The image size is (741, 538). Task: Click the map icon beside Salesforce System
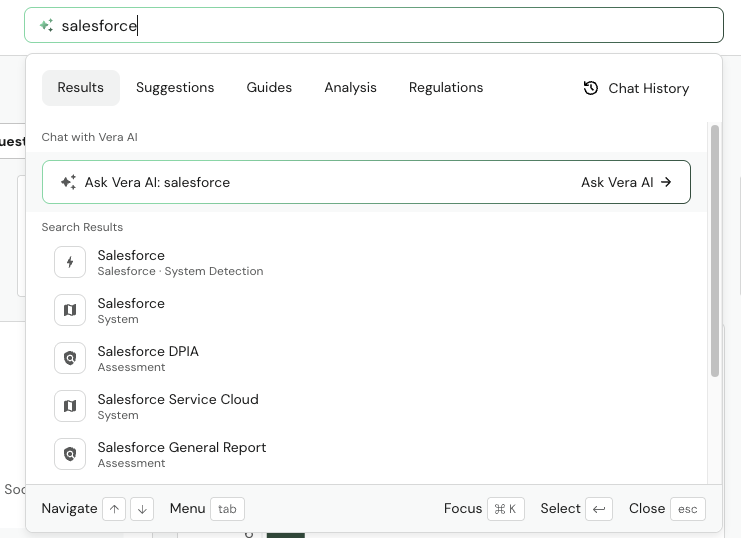70,310
